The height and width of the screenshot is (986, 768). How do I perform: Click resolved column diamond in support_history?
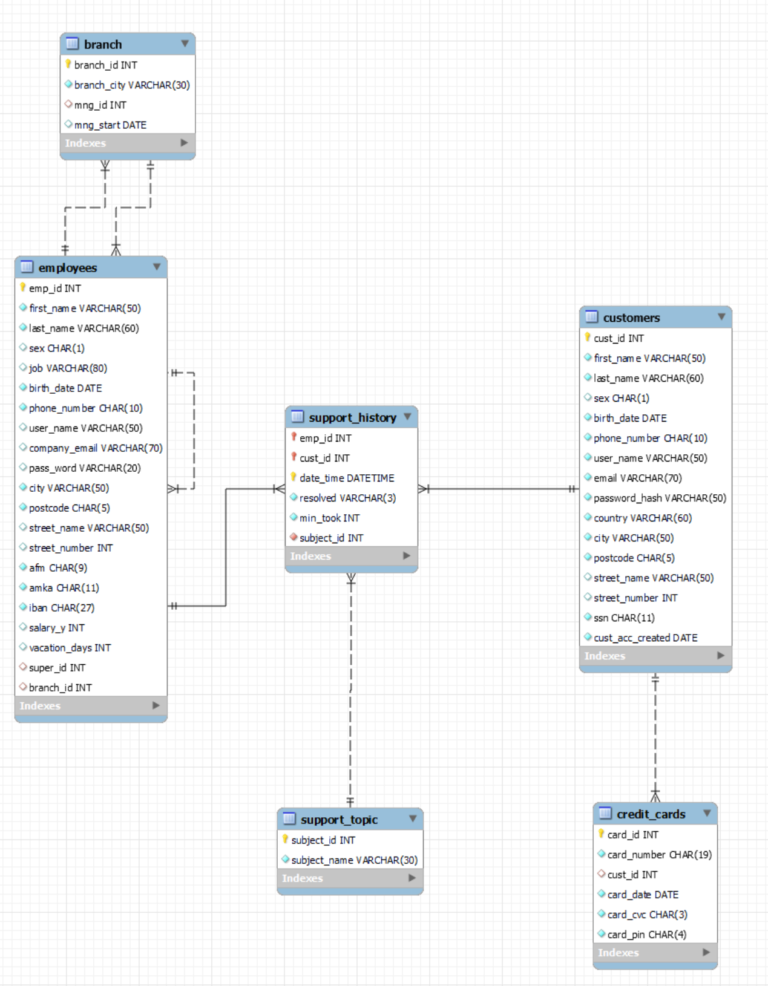294,497
